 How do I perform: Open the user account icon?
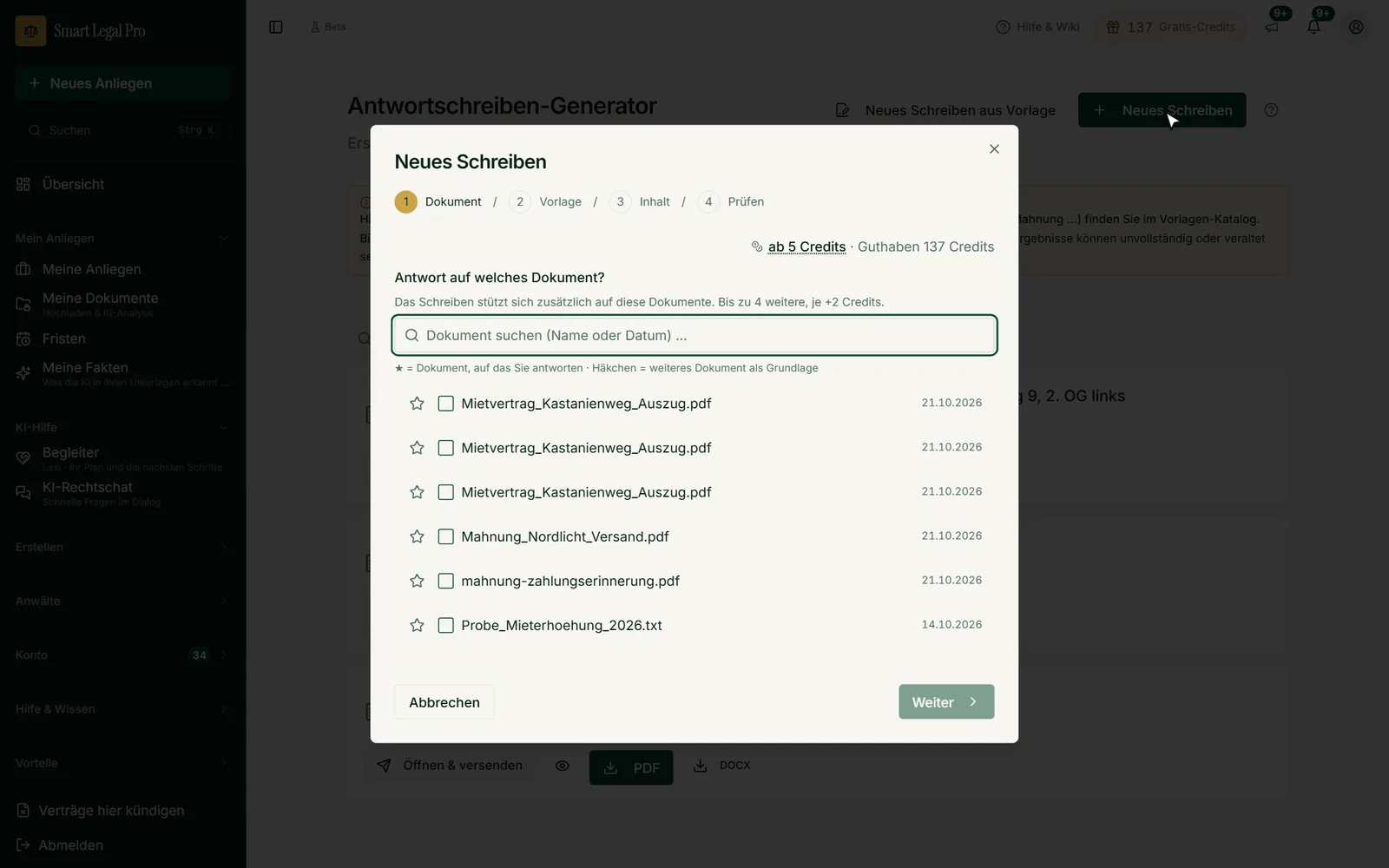(x=1356, y=27)
